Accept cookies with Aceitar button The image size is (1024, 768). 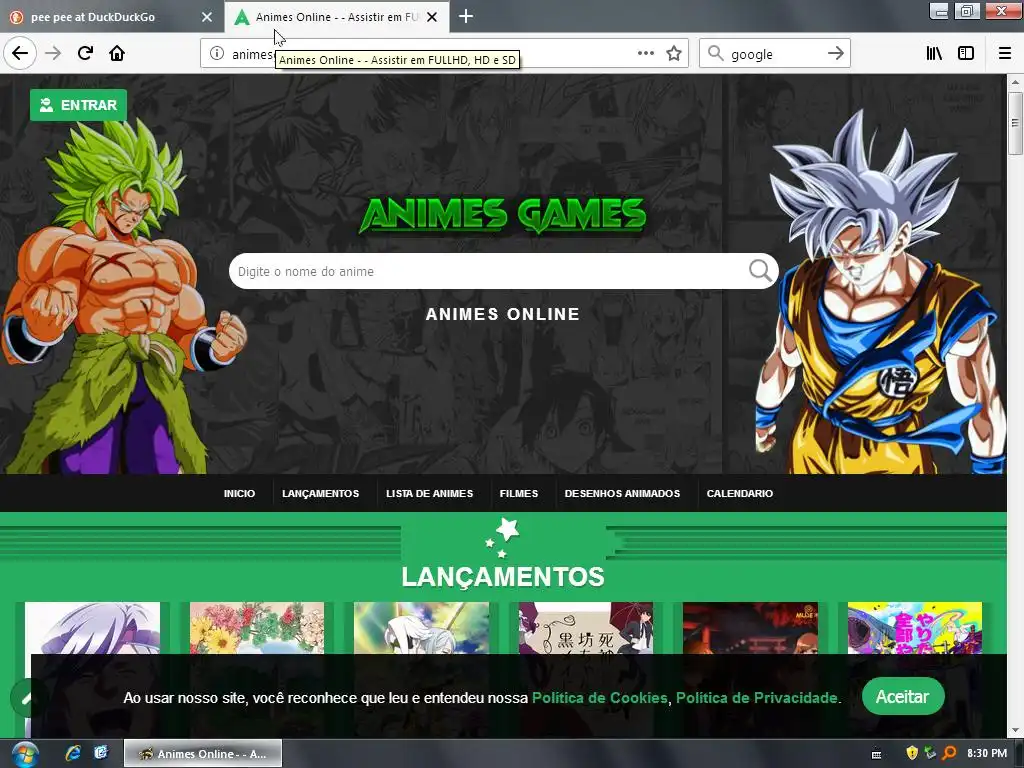(x=903, y=696)
